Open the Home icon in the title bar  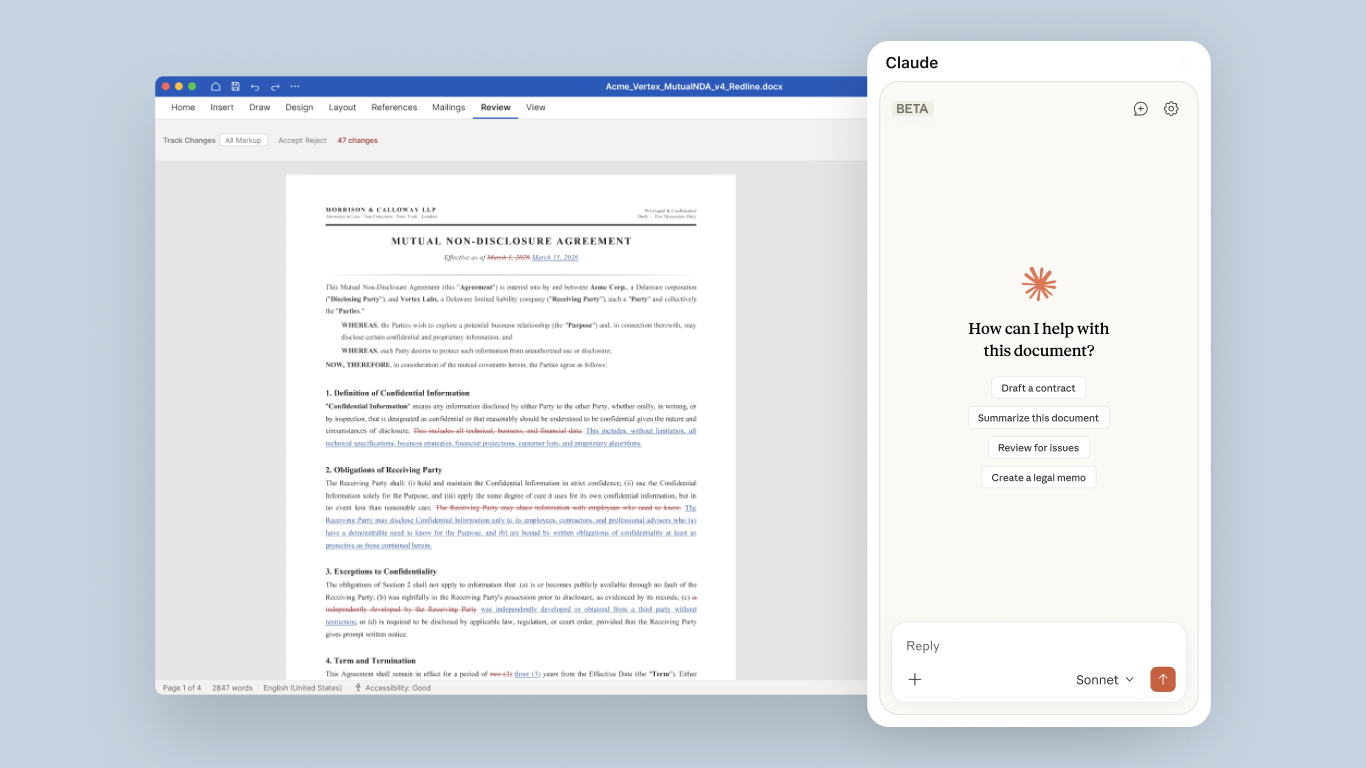tap(215, 86)
